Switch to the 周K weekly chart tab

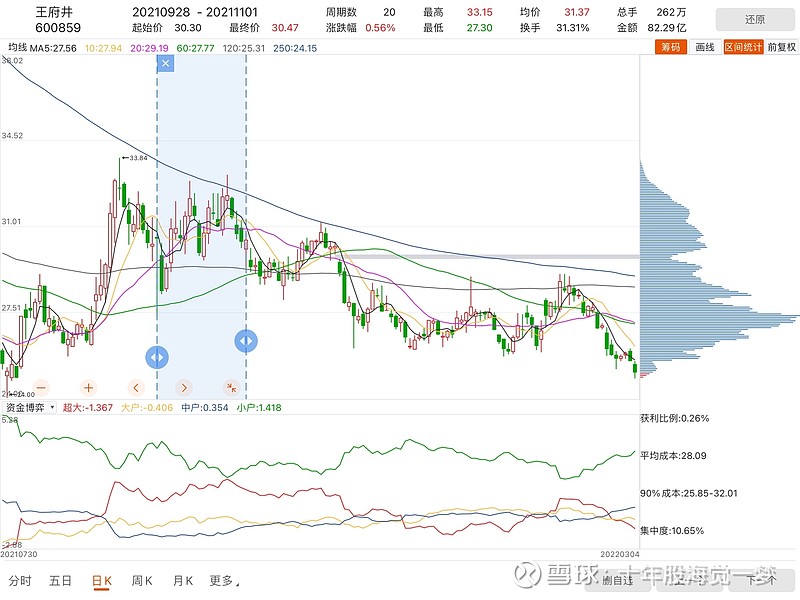tap(141, 581)
